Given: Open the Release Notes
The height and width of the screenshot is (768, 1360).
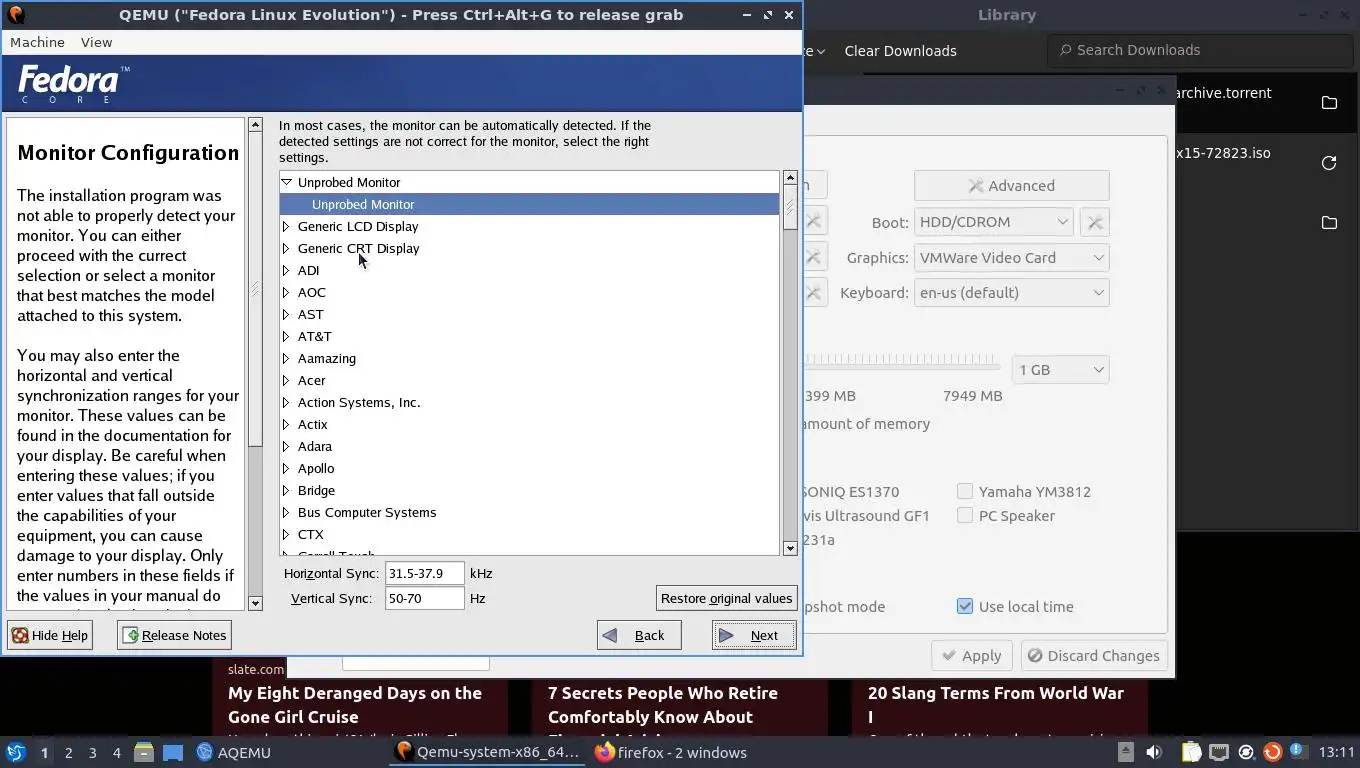Looking at the screenshot, I should [174, 635].
